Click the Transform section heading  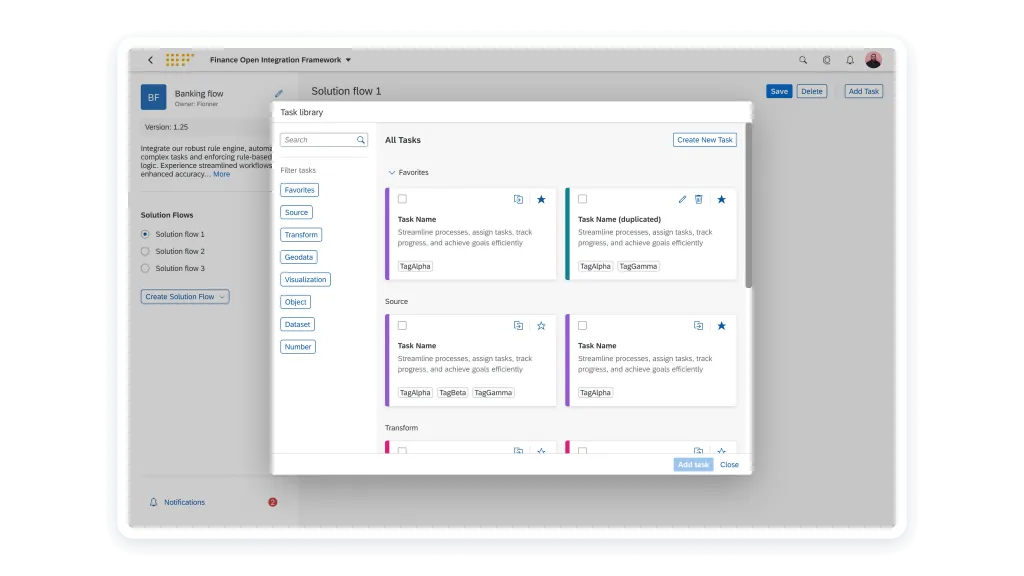click(401, 428)
